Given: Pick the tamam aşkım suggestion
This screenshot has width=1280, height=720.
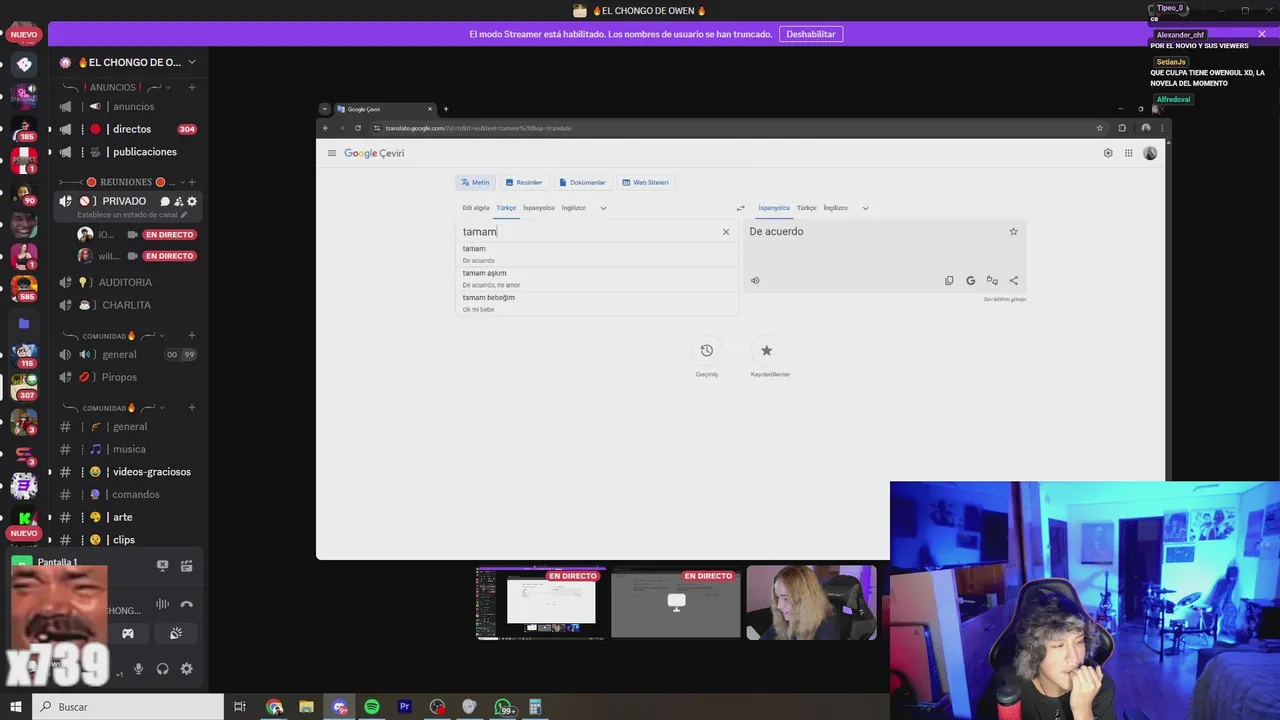Looking at the screenshot, I should [x=596, y=279].
